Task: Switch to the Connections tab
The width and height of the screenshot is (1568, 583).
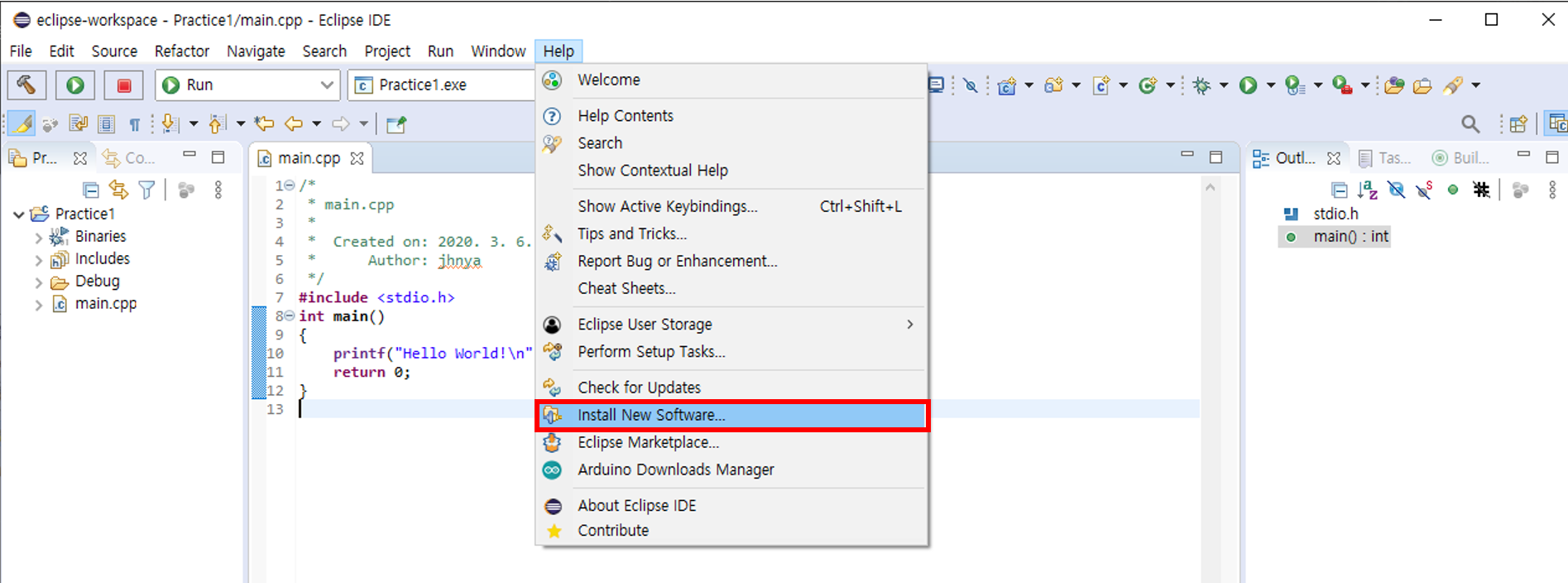Action: coord(128,157)
